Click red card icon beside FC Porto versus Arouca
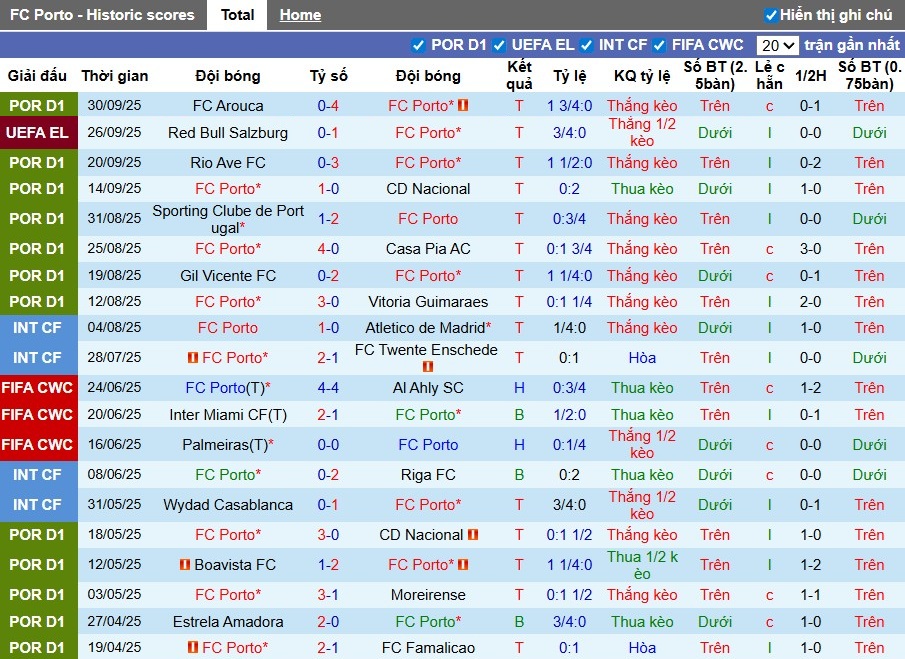Image resolution: width=905 pixels, height=659 pixels. tap(463, 106)
